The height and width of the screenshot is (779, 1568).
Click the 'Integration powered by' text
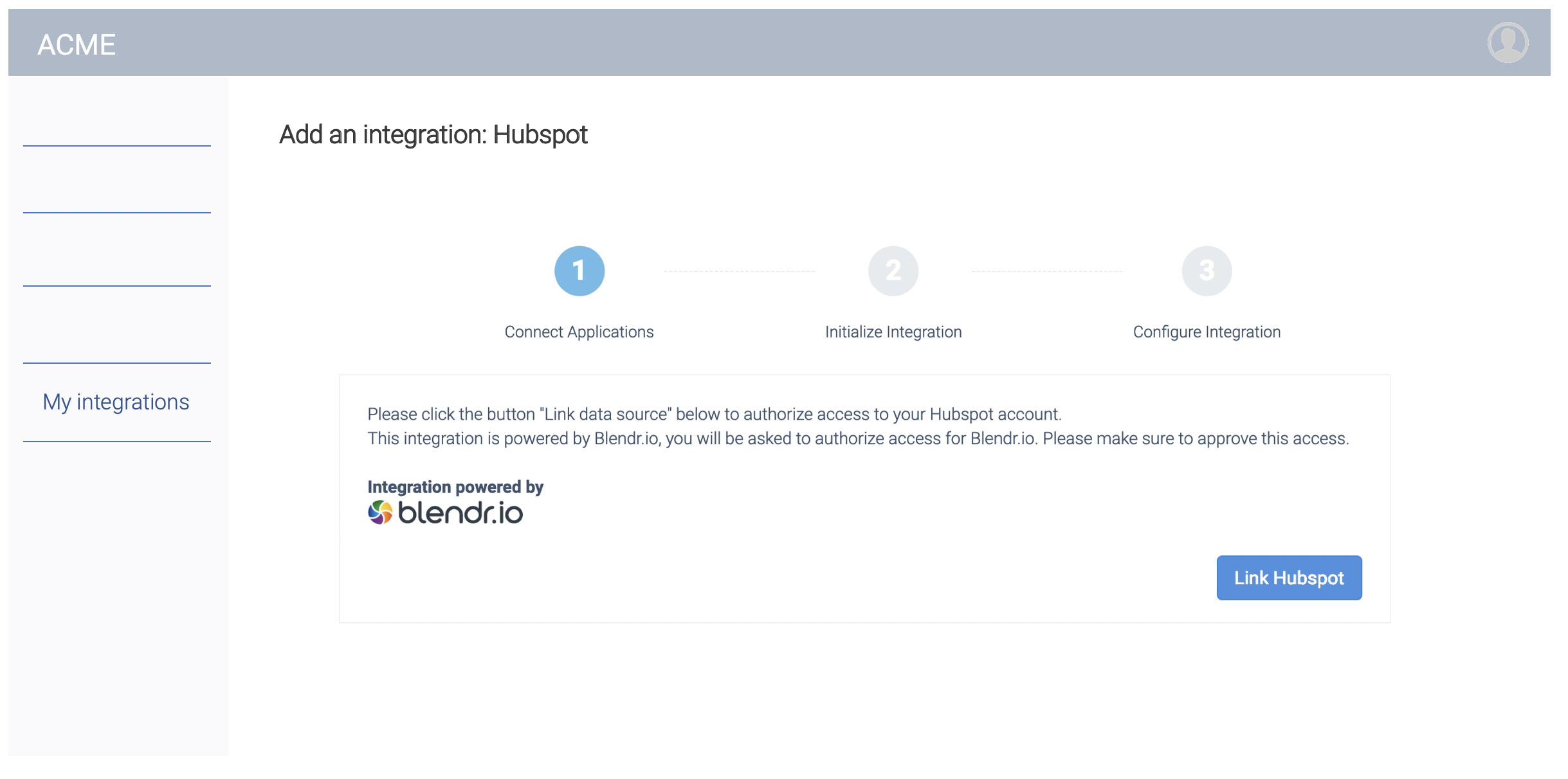(455, 487)
